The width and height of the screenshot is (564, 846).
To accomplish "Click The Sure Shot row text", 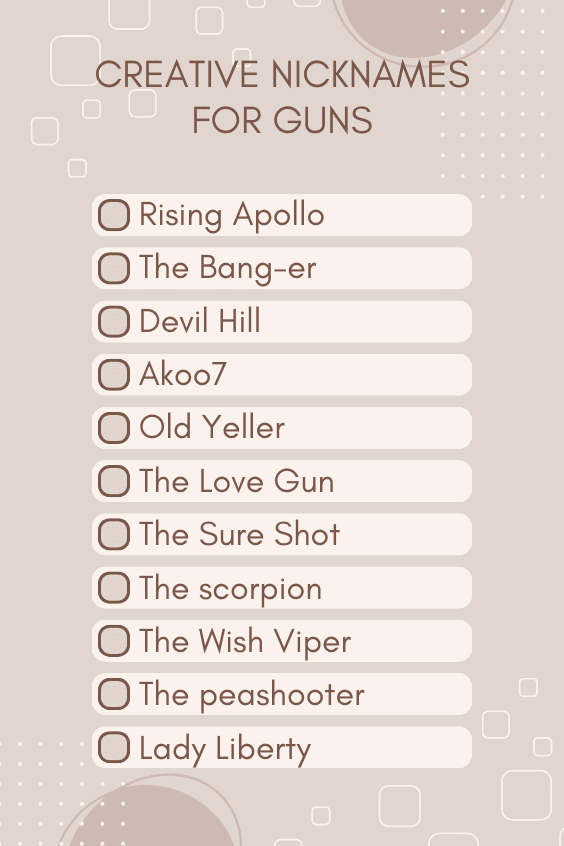I will pos(240,534).
